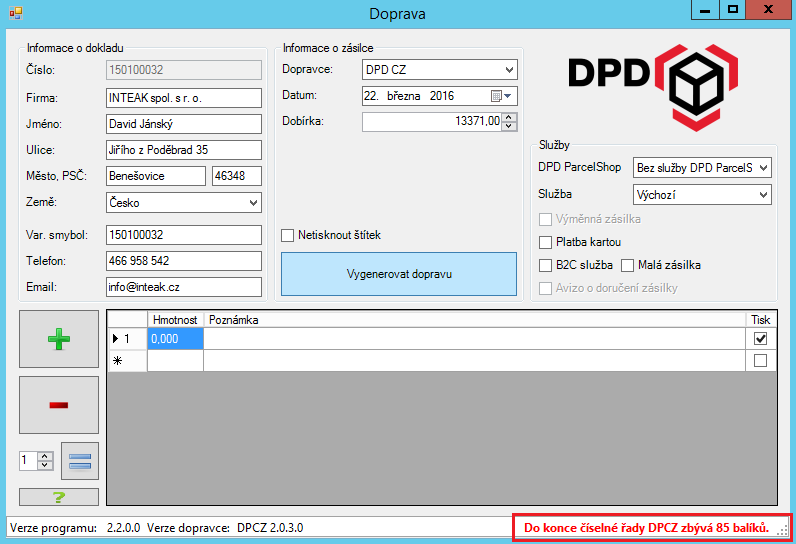
Task: Click the Tisk column header
Action: [x=761, y=320]
